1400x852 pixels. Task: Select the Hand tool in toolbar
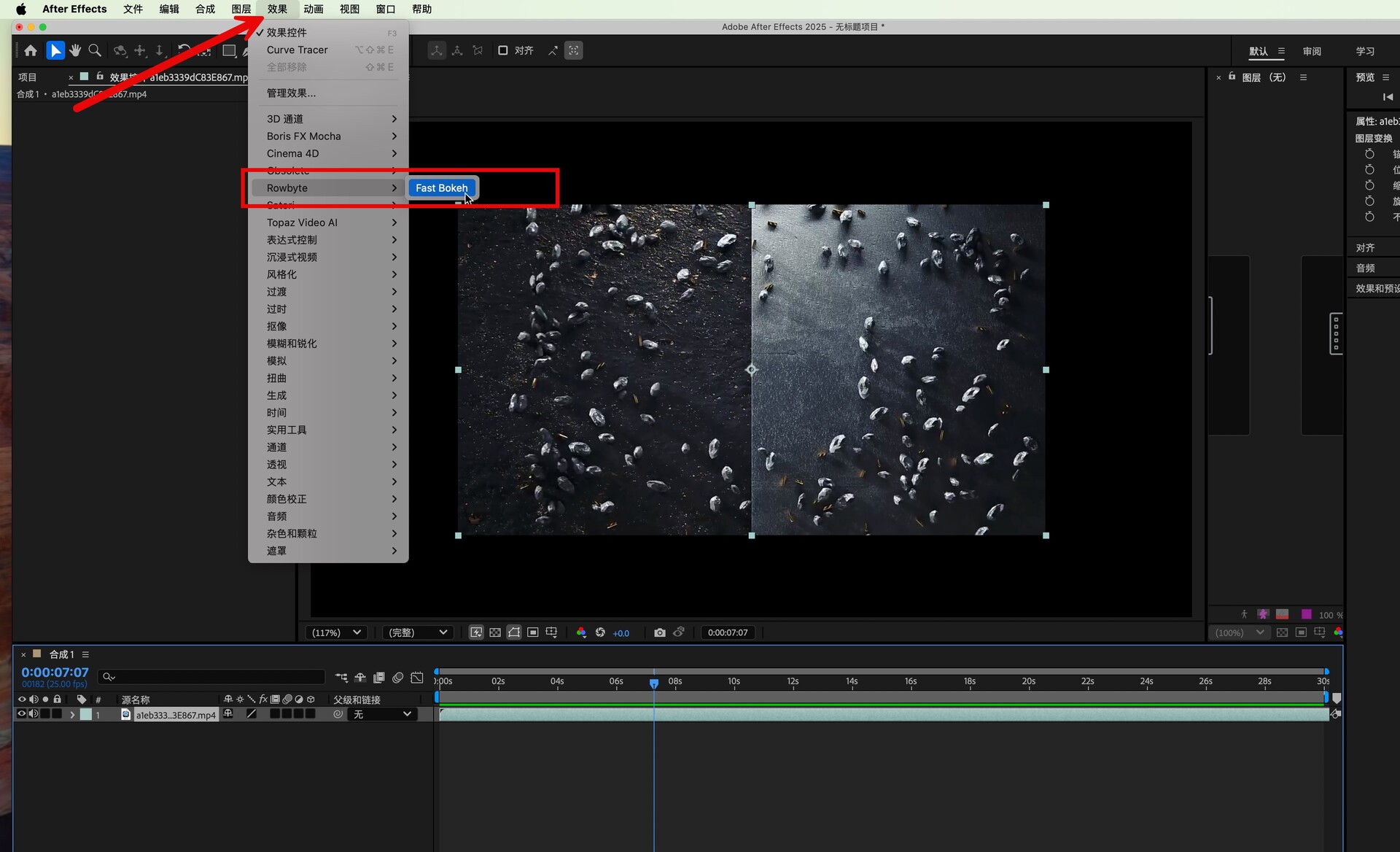click(x=75, y=50)
